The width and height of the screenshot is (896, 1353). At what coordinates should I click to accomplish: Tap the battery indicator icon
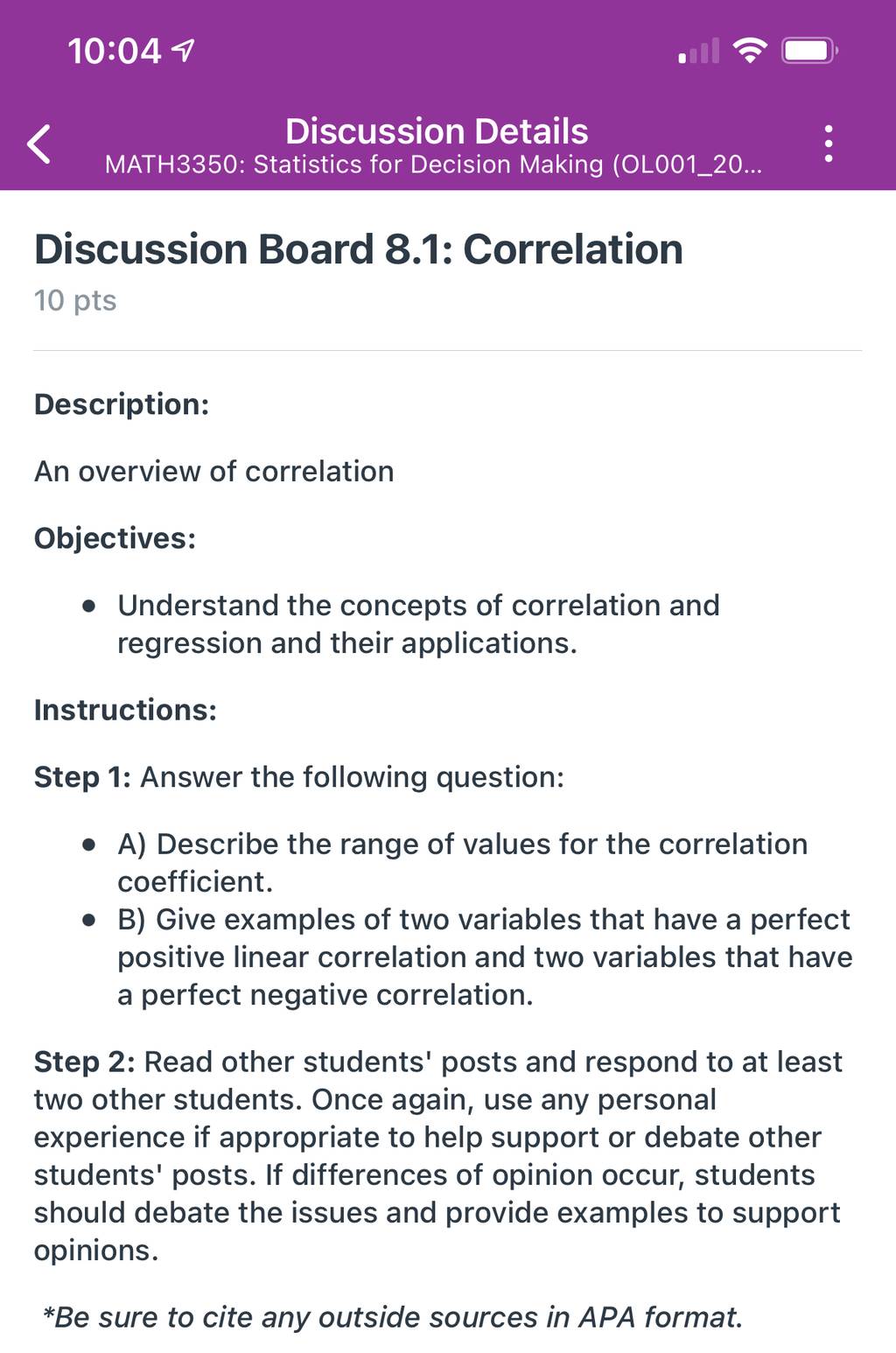point(809,51)
